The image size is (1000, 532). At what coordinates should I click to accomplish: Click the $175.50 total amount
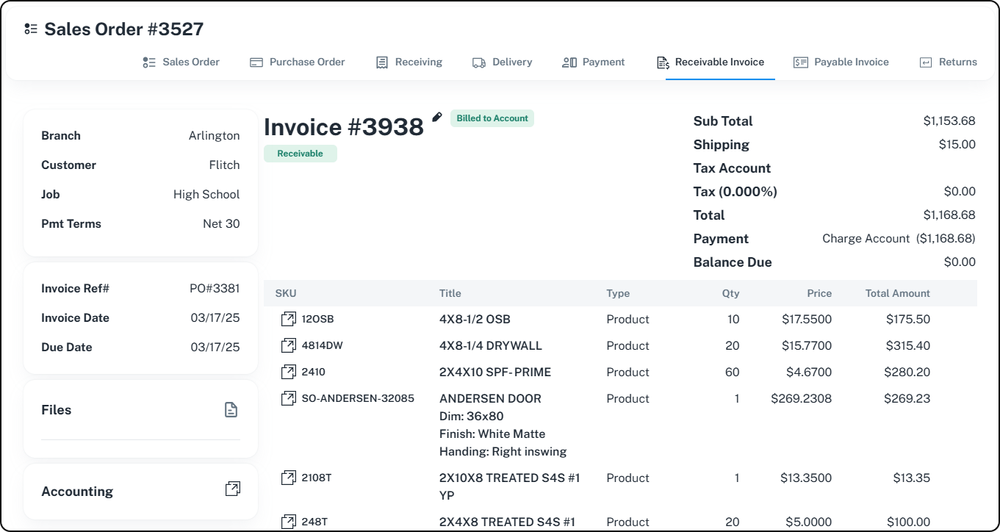(908, 319)
